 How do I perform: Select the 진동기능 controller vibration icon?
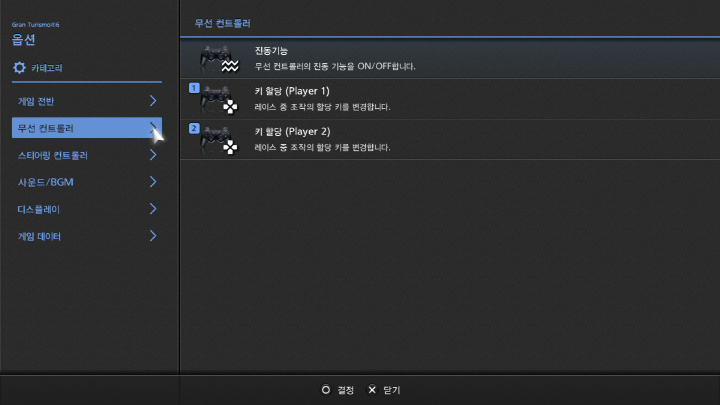click(x=217, y=59)
